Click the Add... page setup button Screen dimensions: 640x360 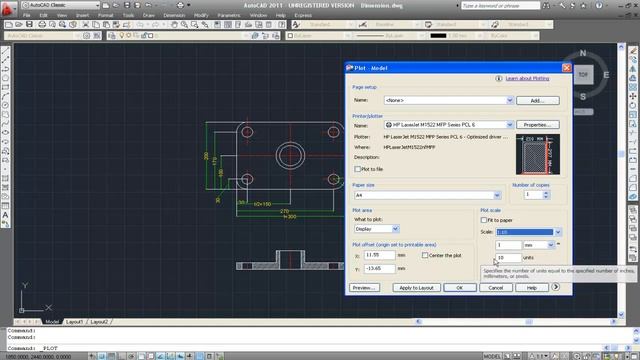(x=538, y=100)
